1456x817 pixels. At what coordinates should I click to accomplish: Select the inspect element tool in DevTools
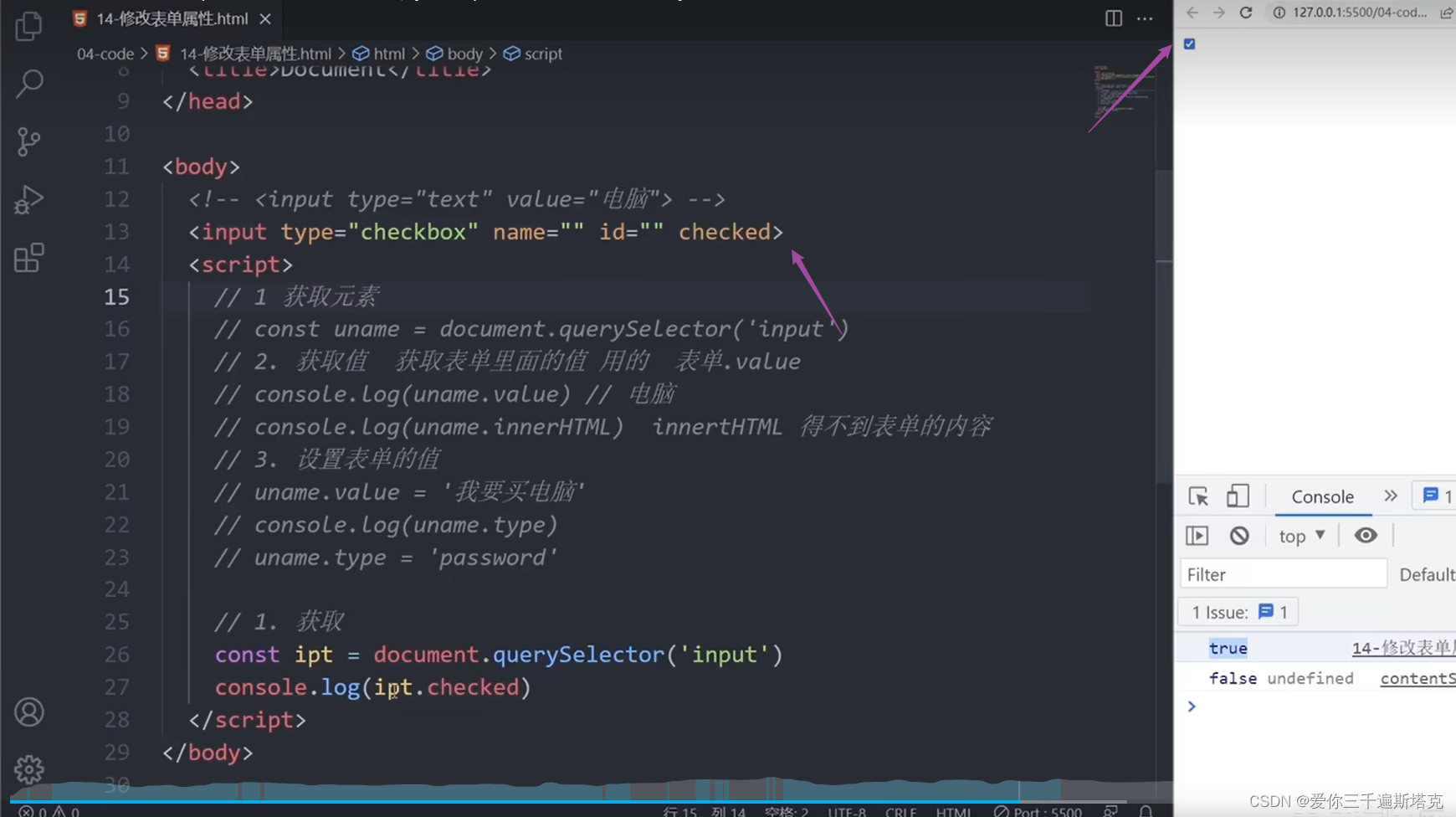click(1198, 496)
